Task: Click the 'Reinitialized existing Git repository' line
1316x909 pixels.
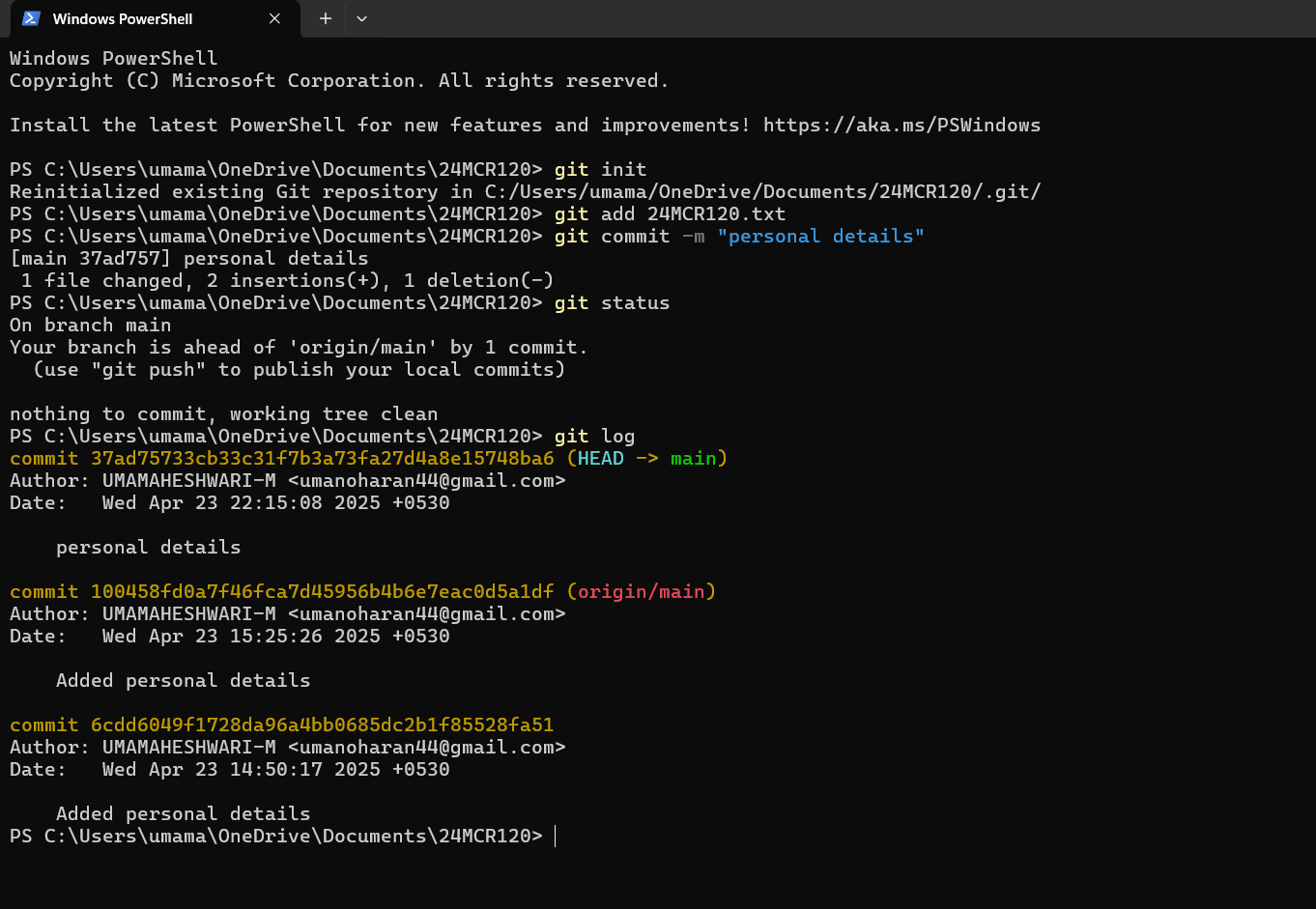Action: coord(525,191)
